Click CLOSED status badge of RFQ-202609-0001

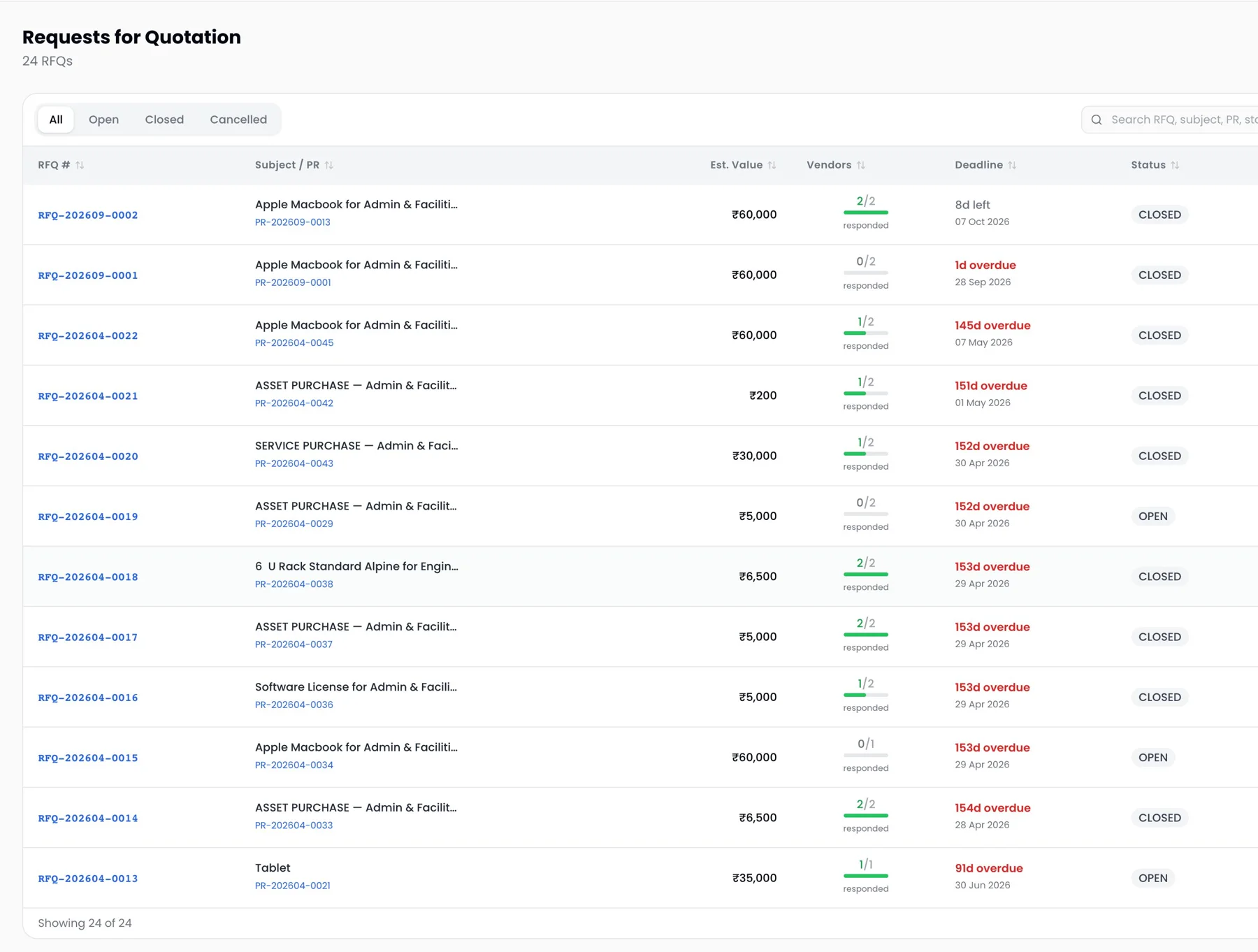[1159, 275]
